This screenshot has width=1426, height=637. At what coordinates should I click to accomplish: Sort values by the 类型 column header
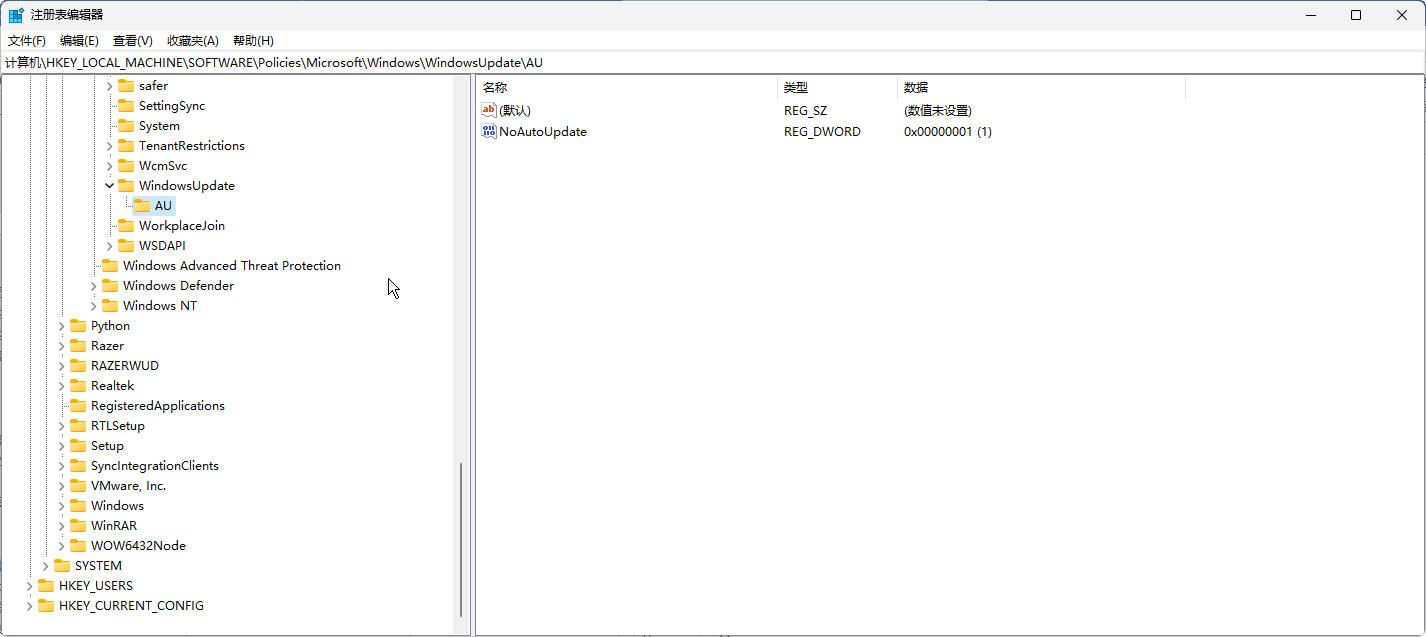click(x=795, y=87)
